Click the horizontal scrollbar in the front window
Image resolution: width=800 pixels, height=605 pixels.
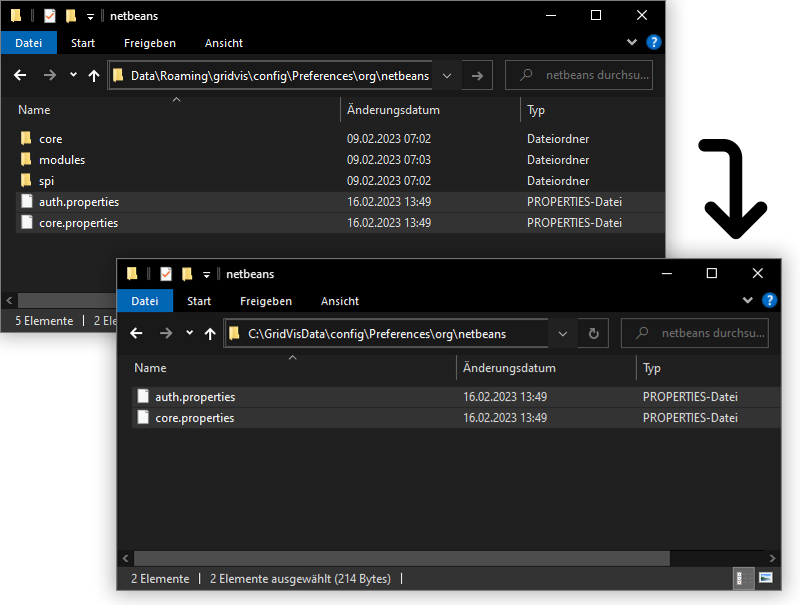tap(400, 557)
